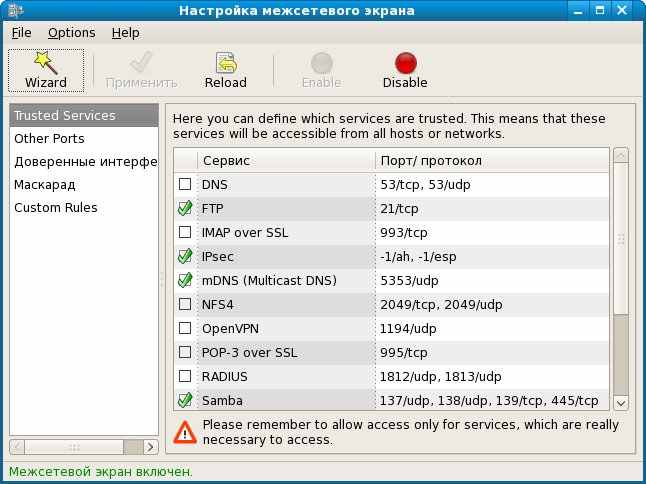This screenshot has width=646, height=484.
Task: Check the RADIUS service checkbox
Action: 185,376
